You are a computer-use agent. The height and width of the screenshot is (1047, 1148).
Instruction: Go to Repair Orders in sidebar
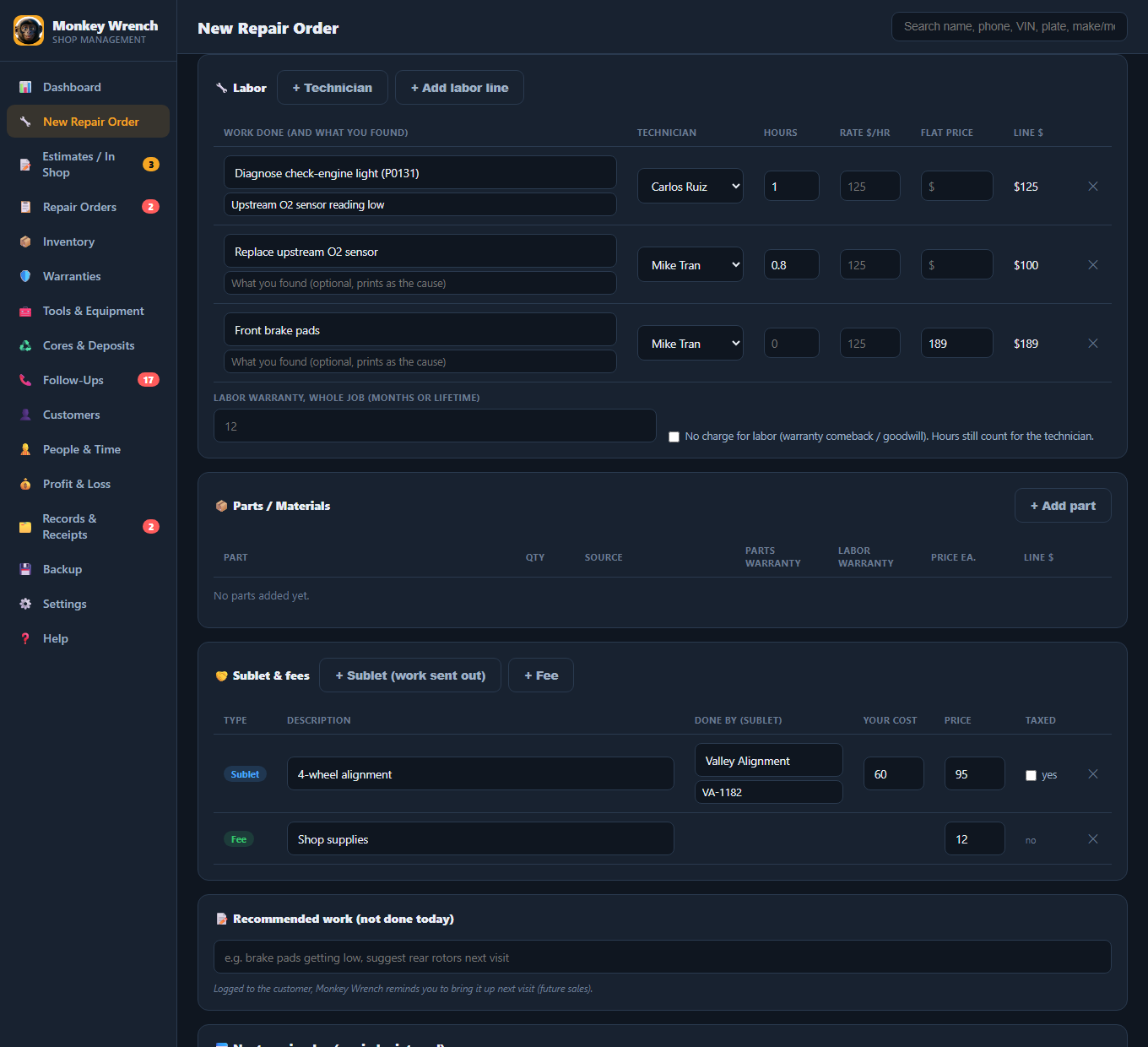[88, 207]
